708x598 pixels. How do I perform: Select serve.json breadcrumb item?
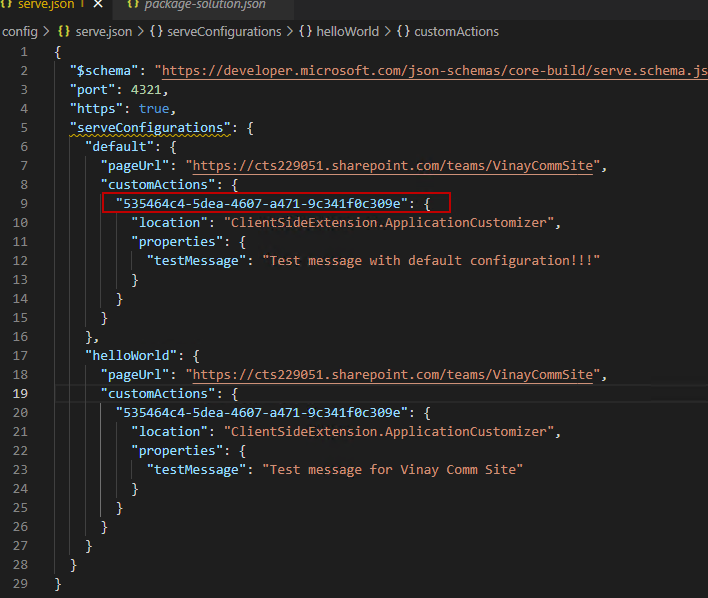click(104, 32)
